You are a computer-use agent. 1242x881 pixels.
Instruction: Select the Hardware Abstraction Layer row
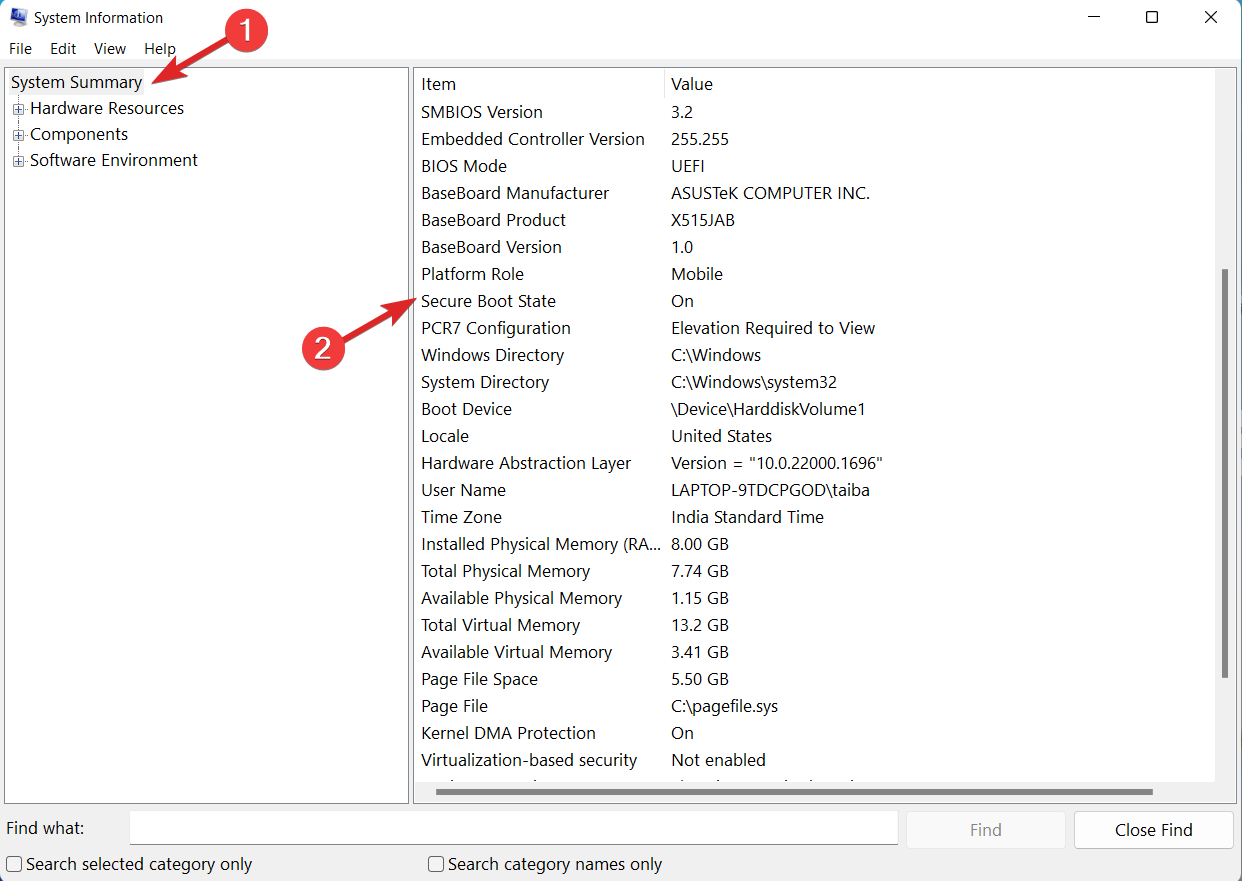tap(815, 463)
